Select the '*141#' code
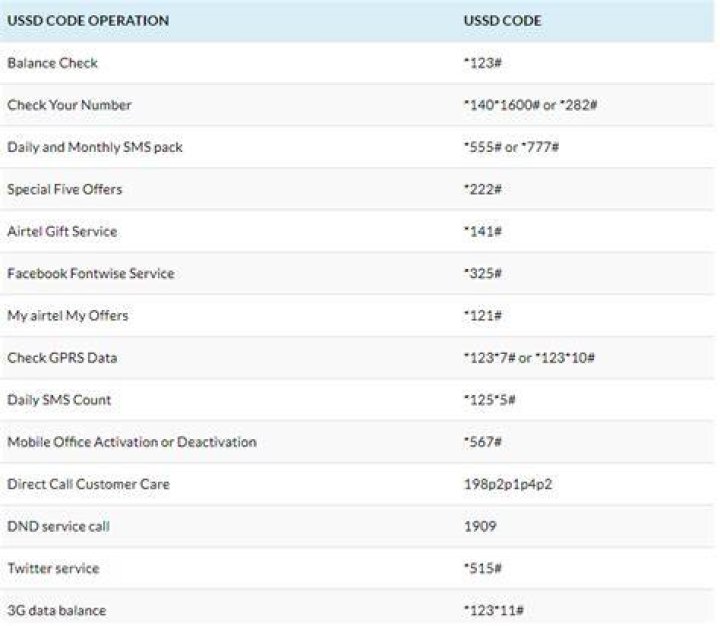720x626 pixels. pyautogui.click(x=483, y=231)
